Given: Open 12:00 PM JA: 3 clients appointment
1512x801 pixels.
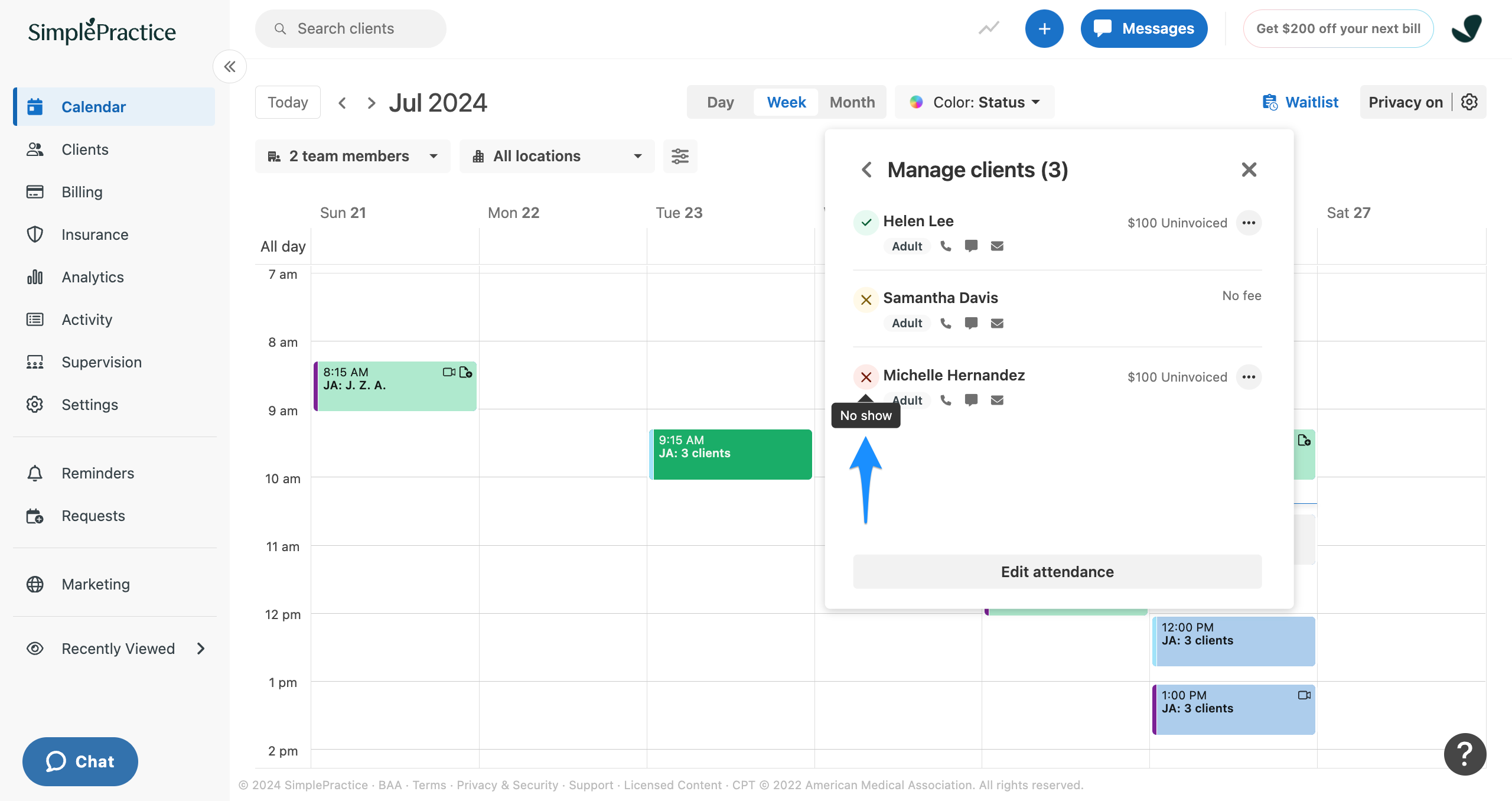Looking at the screenshot, I should click(x=1234, y=642).
